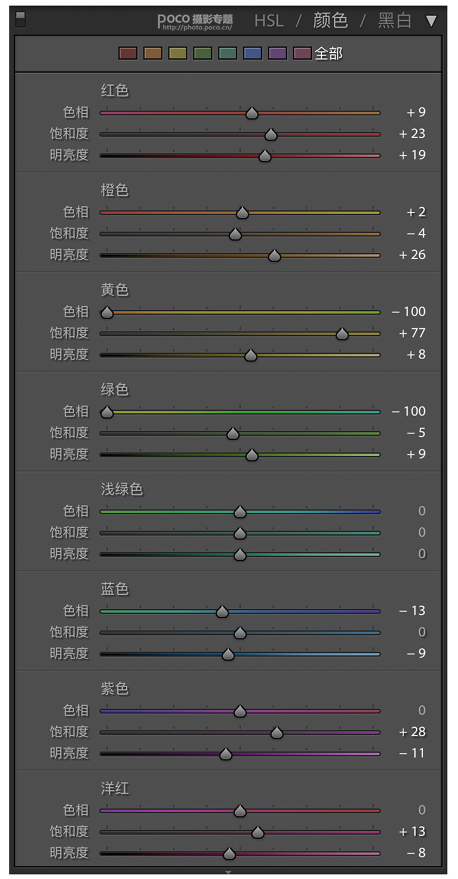The width and height of the screenshot is (458, 879).
Task: Toggle the HSL panel on/off switch
Action: pyautogui.click(x=20, y=20)
